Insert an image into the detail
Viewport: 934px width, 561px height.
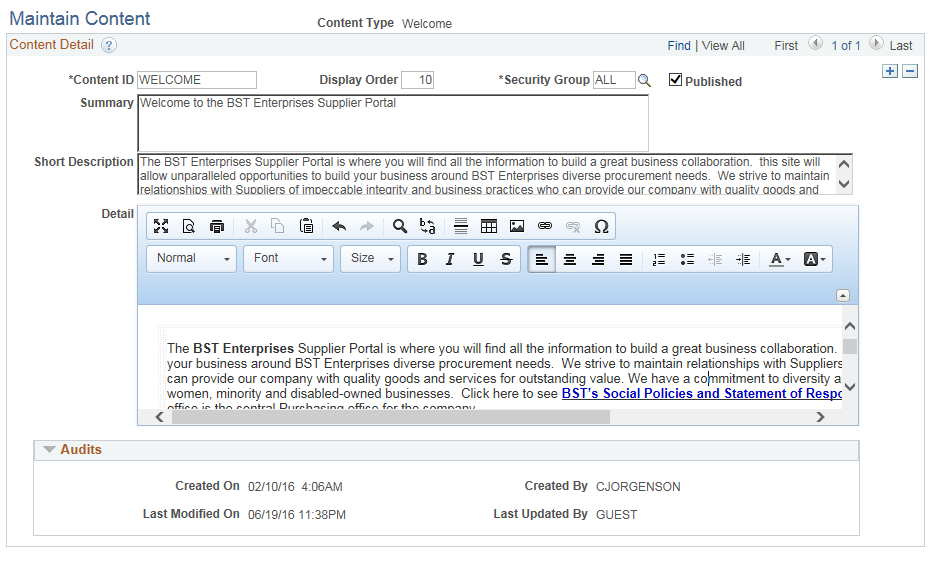[x=516, y=226]
